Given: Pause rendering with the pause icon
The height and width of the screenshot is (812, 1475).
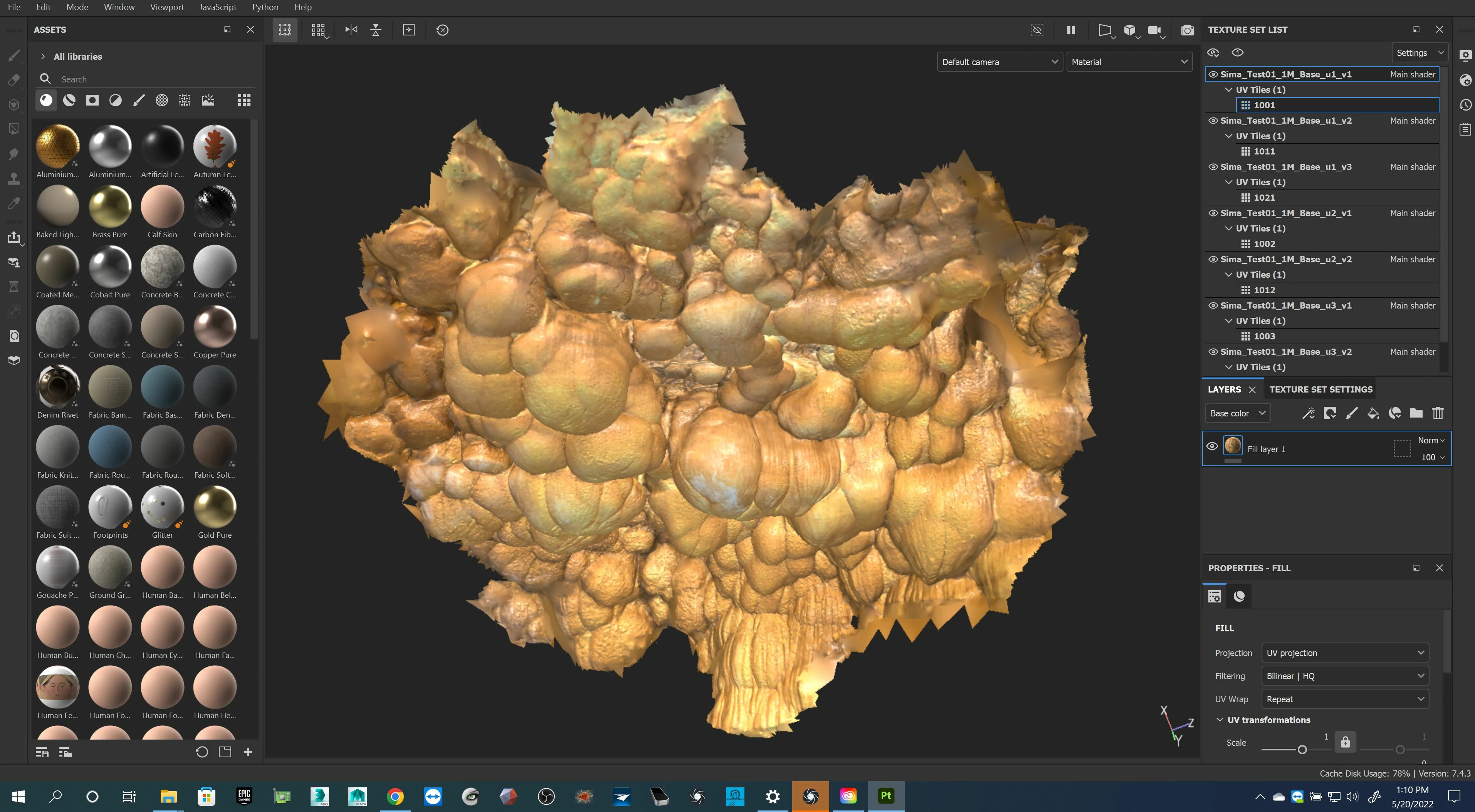Looking at the screenshot, I should point(1071,30).
